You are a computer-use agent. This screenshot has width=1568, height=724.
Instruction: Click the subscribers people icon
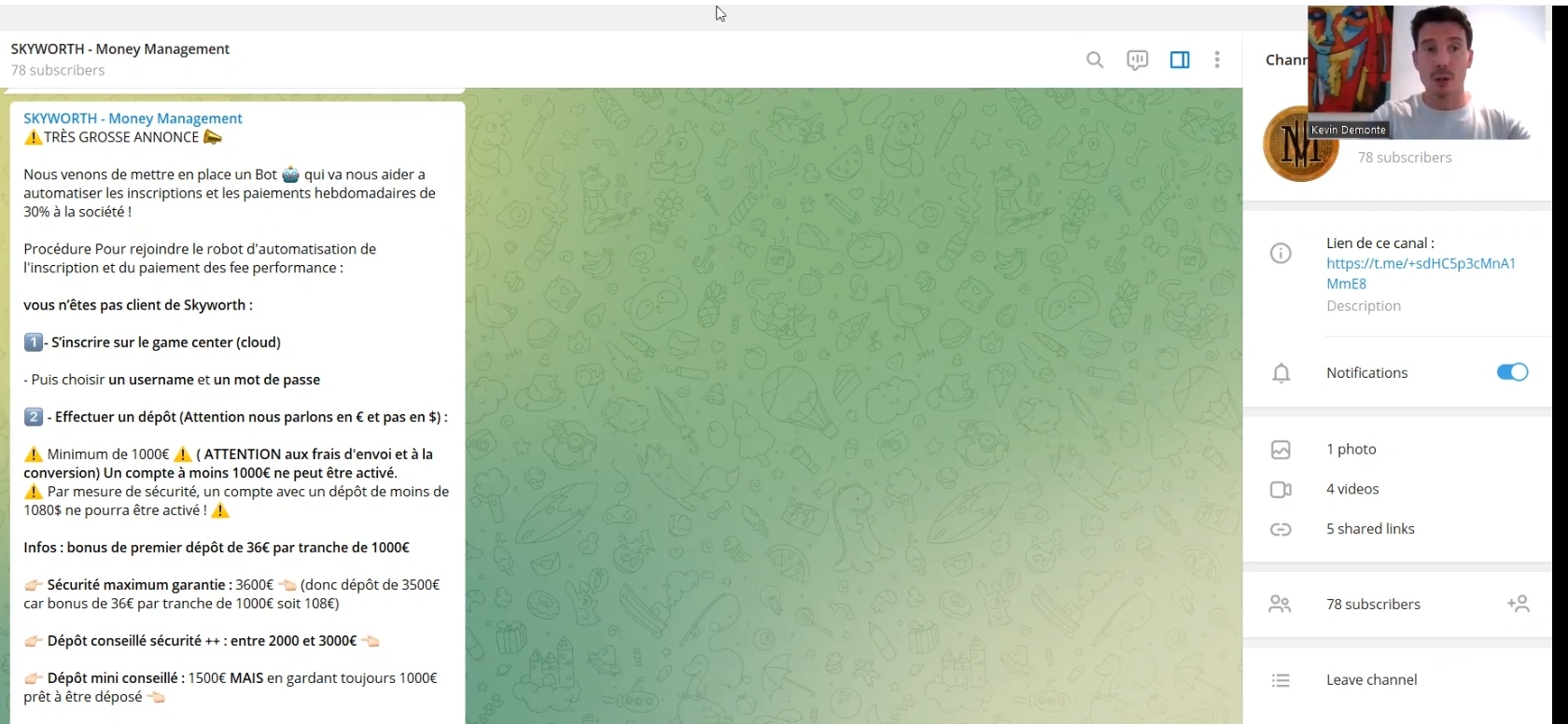click(1280, 605)
